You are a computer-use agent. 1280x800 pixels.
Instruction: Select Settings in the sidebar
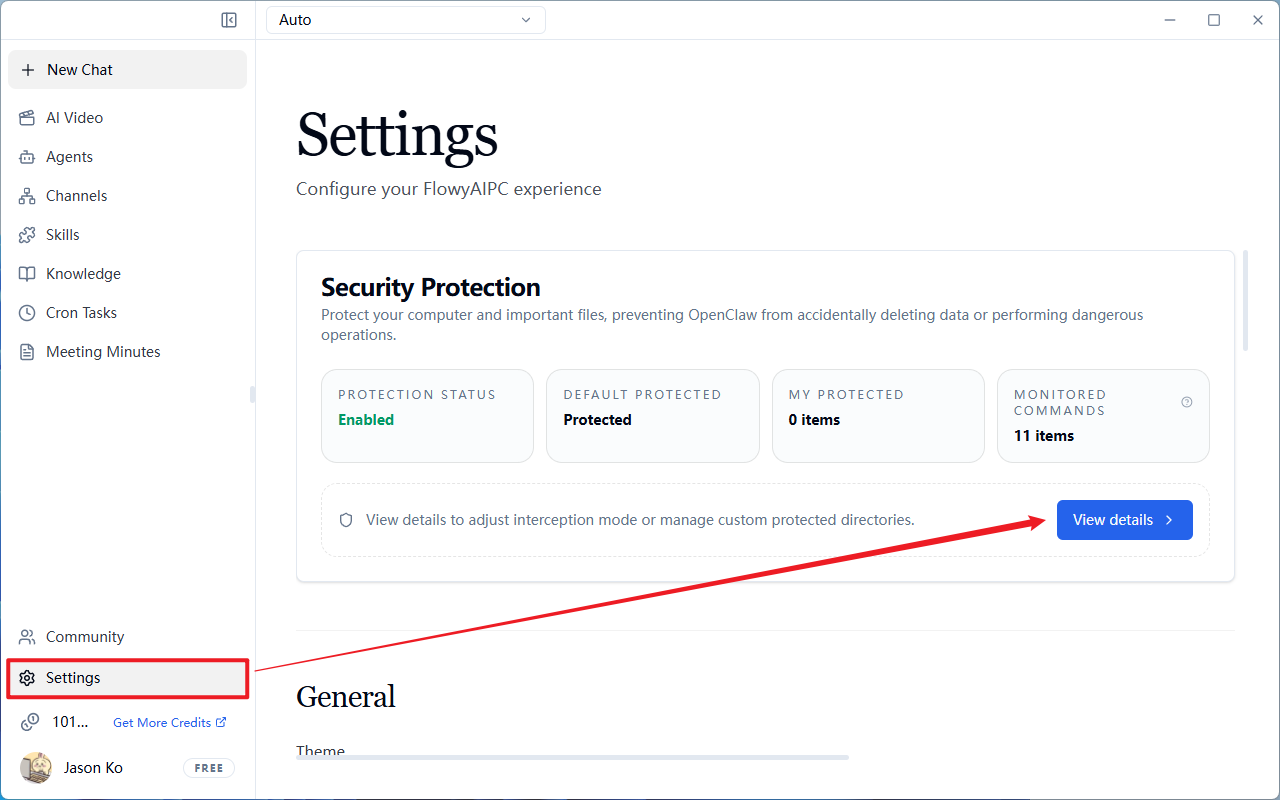(x=127, y=678)
